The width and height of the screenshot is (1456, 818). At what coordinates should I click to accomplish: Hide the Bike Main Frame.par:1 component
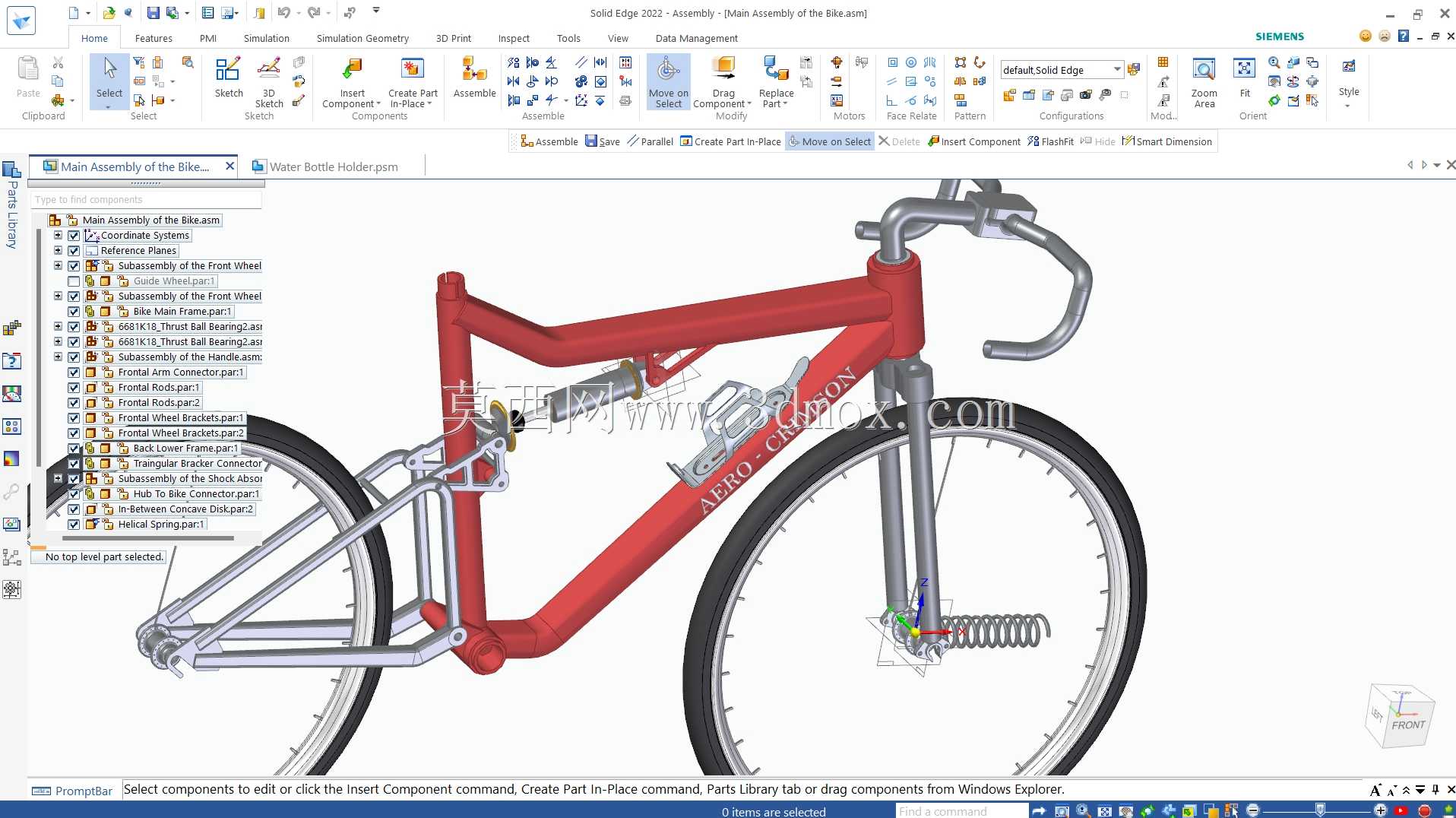tap(74, 312)
